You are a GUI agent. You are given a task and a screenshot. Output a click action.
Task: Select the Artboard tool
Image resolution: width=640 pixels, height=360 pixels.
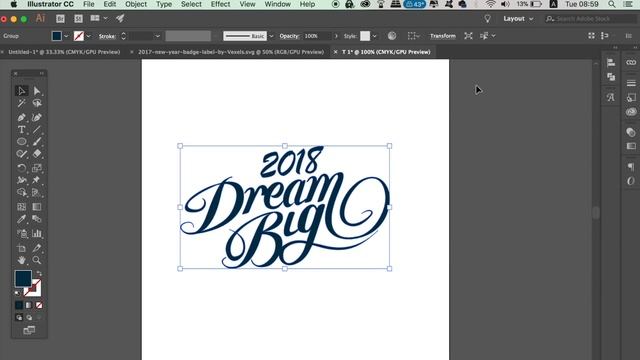click(x=22, y=248)
